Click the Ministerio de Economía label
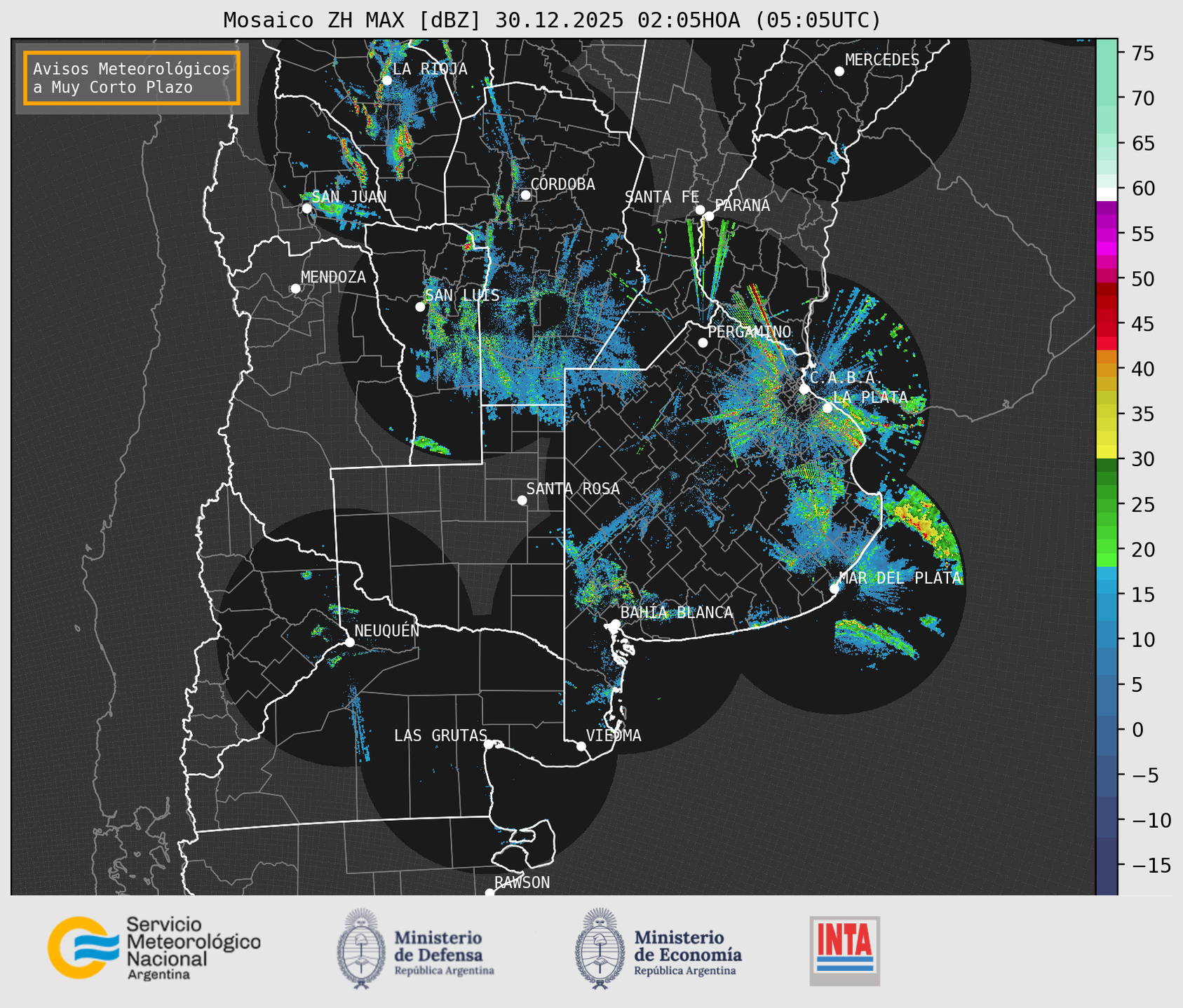This screenshot has width=1183, height=1008. [688, 953]
